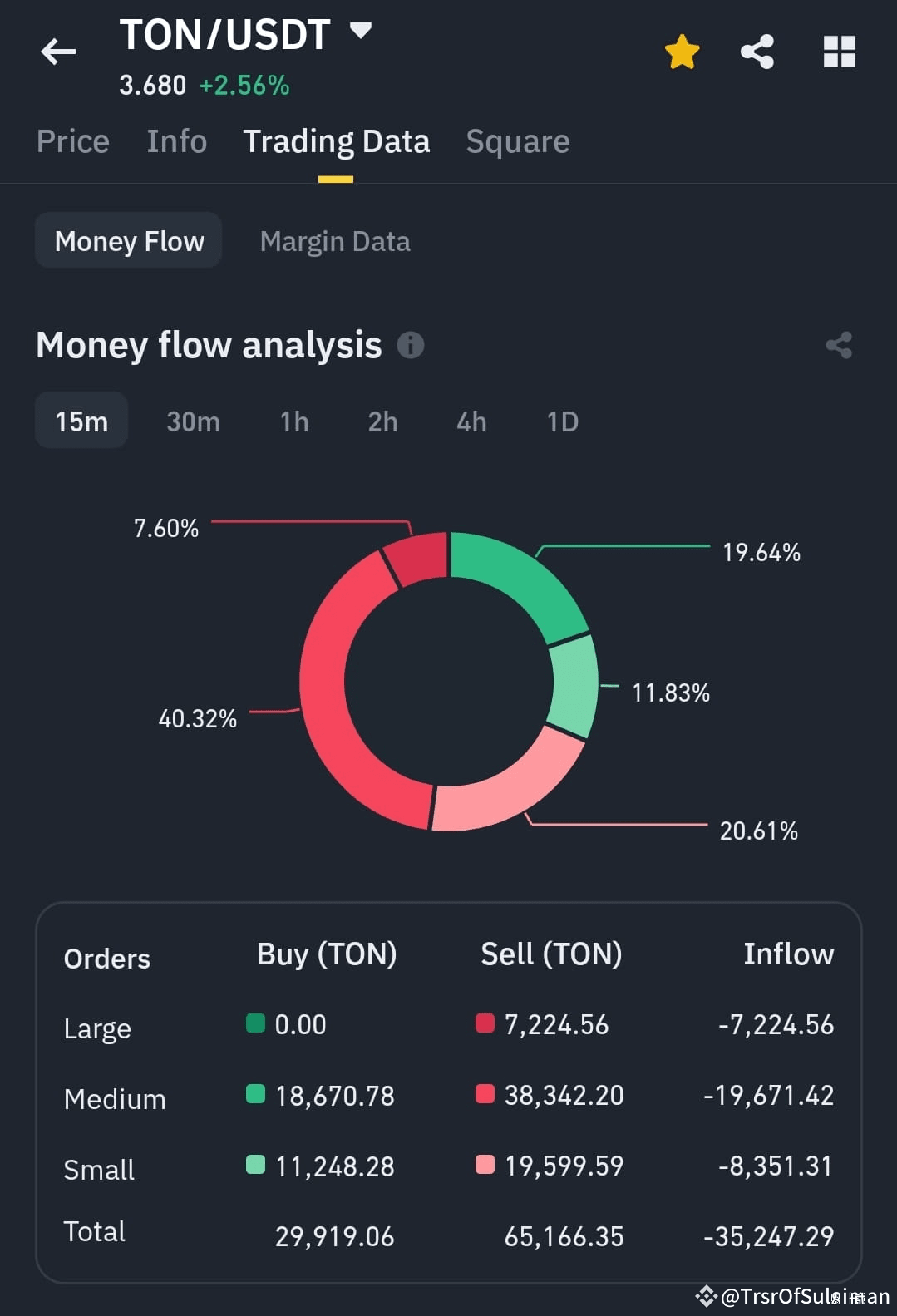Click the green Medium buy color swatch
Screen dimensions: 897x1316
pyautogui.click(x=255, y=1093)
